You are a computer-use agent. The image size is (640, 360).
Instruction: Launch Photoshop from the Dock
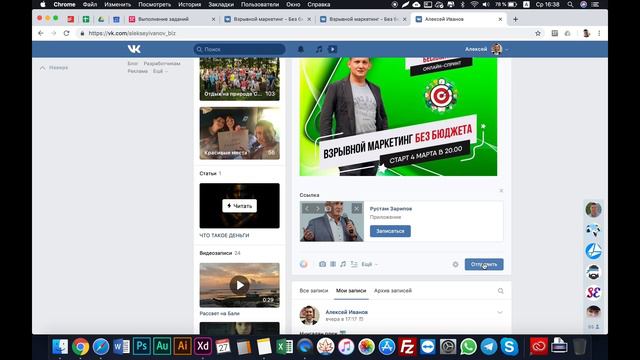pos(142,346)
